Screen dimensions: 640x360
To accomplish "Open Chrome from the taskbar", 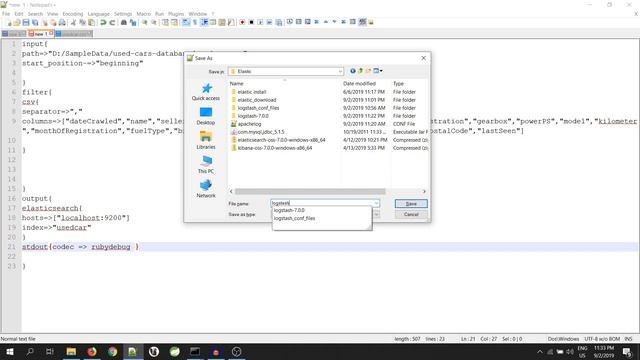I will click(112, 351).
